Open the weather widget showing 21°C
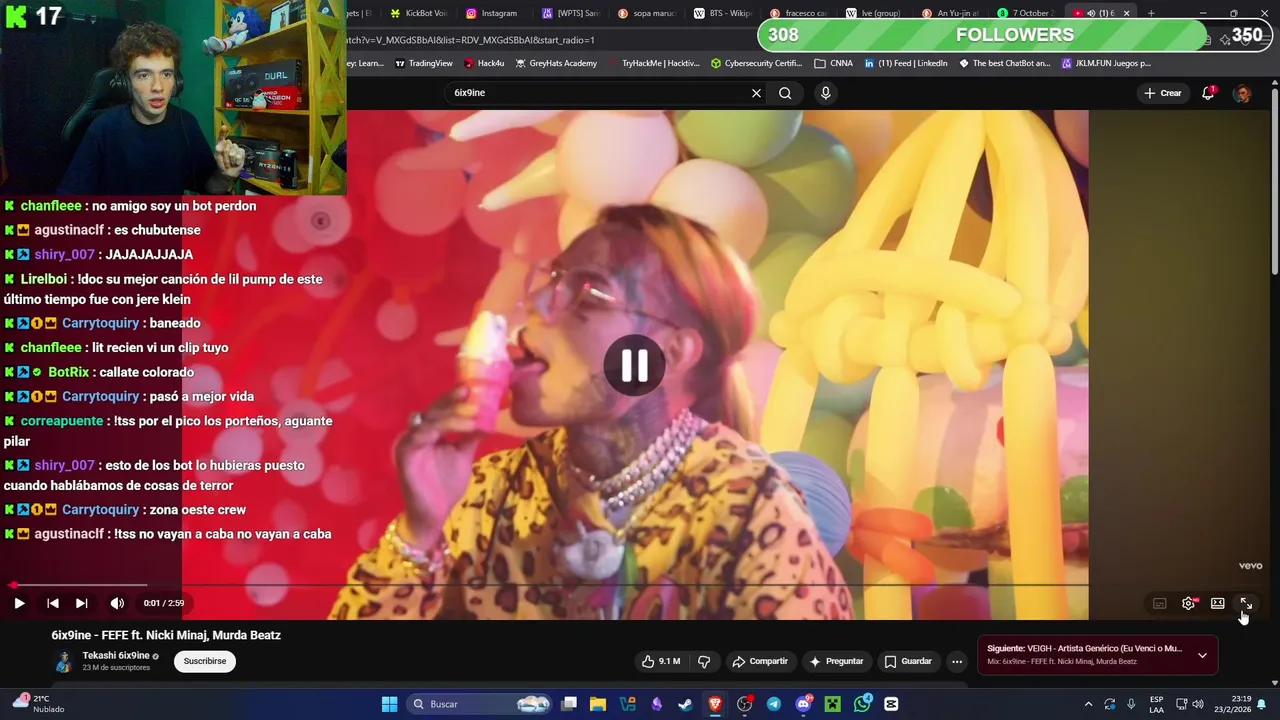The height and width of the screenshot is (720, 1280). pyautogui.click(x=36, y=703)
